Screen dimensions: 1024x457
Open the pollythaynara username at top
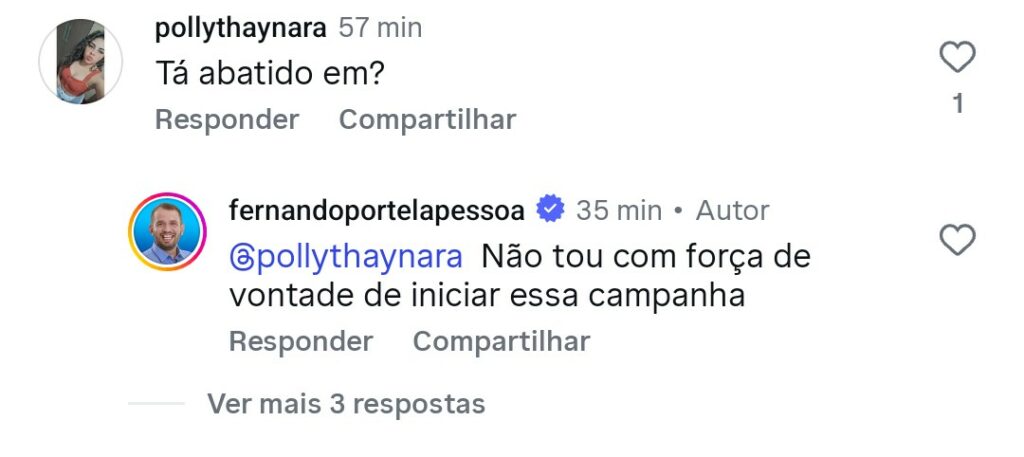241,28
